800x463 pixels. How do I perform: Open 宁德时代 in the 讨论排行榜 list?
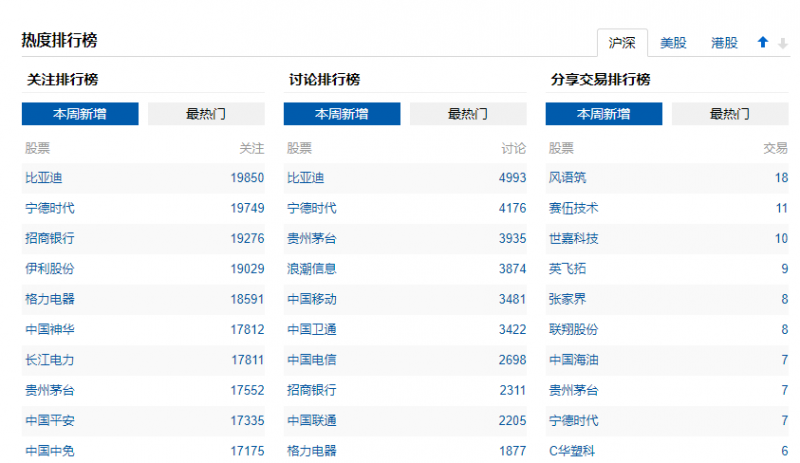click(x=312, y=208)
